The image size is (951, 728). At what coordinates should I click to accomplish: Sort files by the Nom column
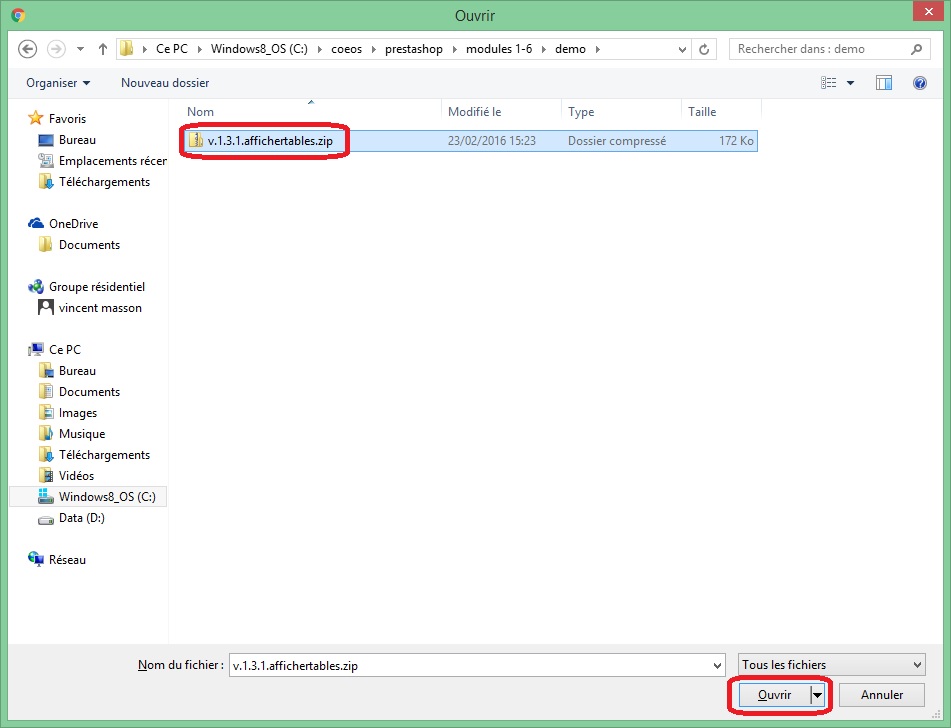[x=311, y=112]
